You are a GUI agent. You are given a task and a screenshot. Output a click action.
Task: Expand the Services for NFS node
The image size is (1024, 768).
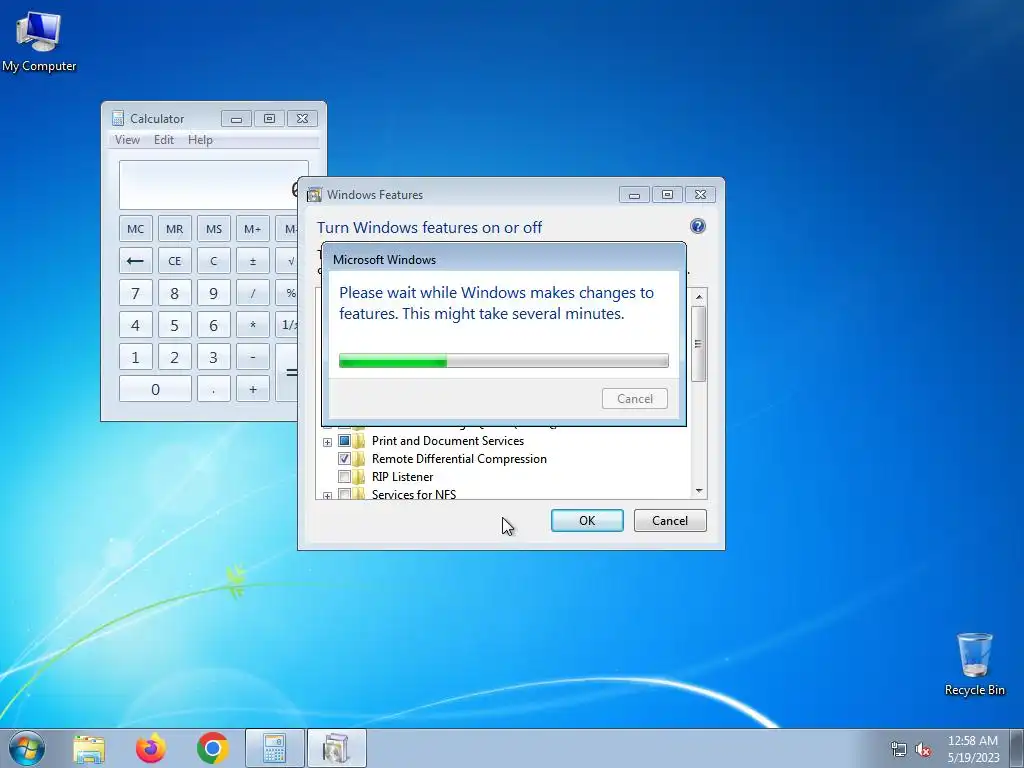pyautogui.click(x=327, y=495)
